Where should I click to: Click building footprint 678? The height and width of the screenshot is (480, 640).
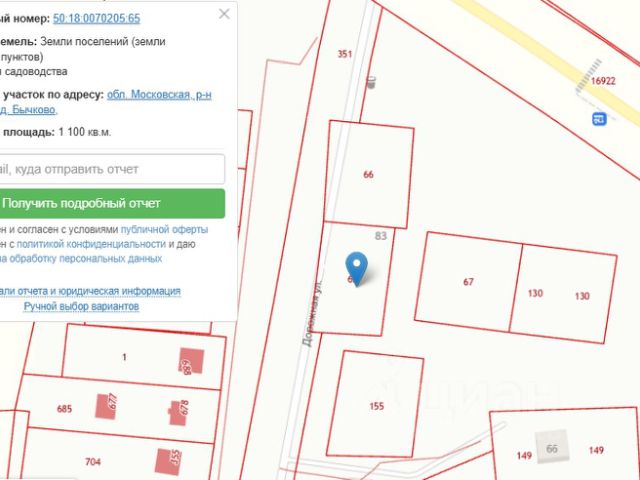[x=178, y=413]
